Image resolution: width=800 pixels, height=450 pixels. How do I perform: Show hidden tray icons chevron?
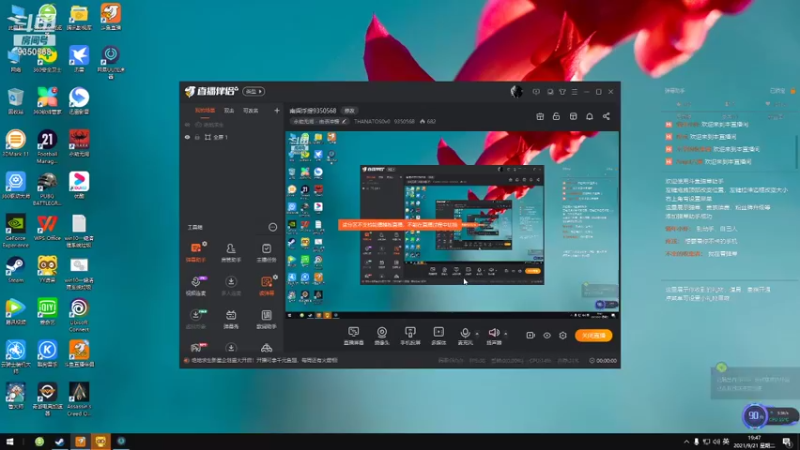[686, 442]
